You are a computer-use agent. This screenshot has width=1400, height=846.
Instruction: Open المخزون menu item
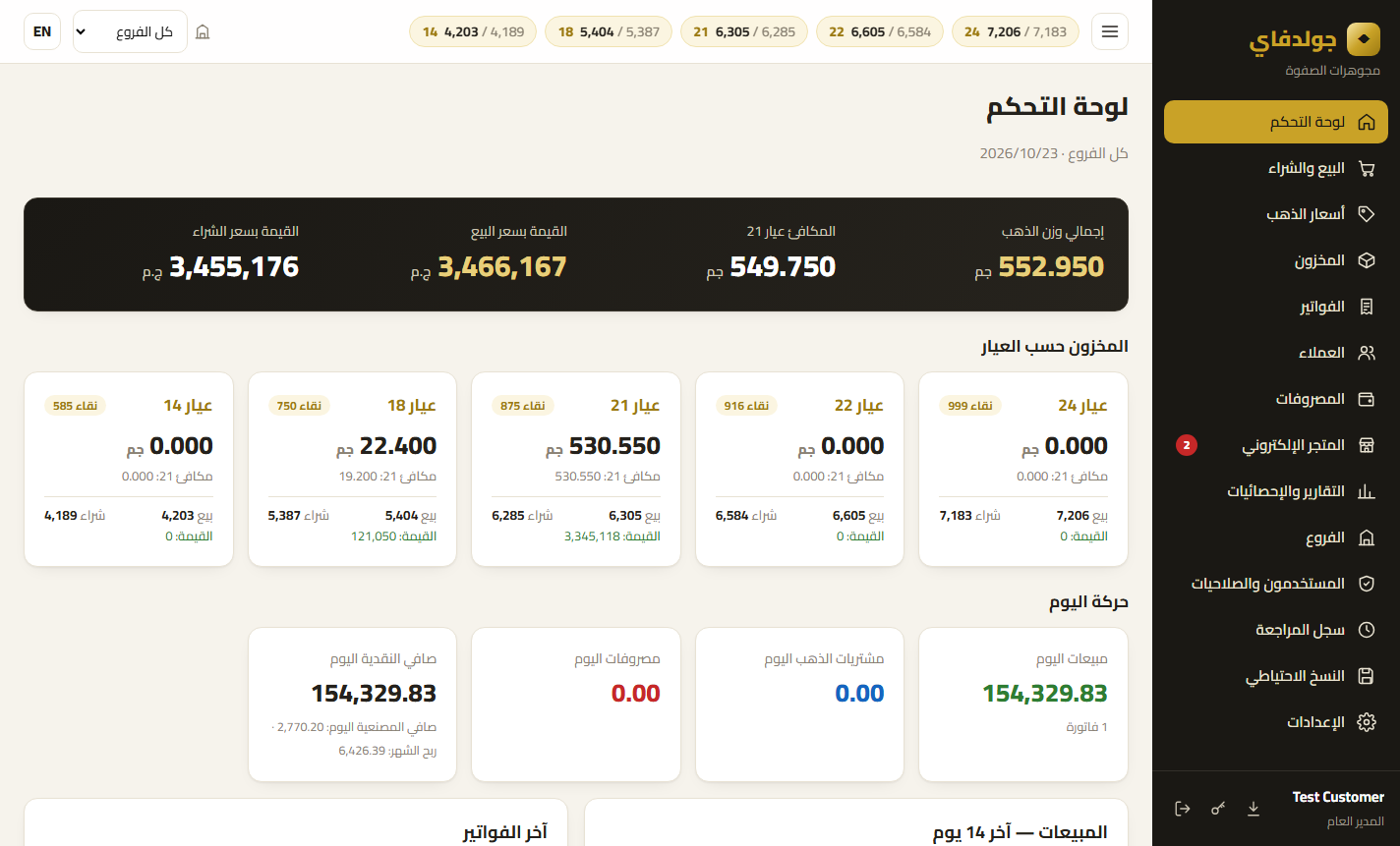(1276, 260)
